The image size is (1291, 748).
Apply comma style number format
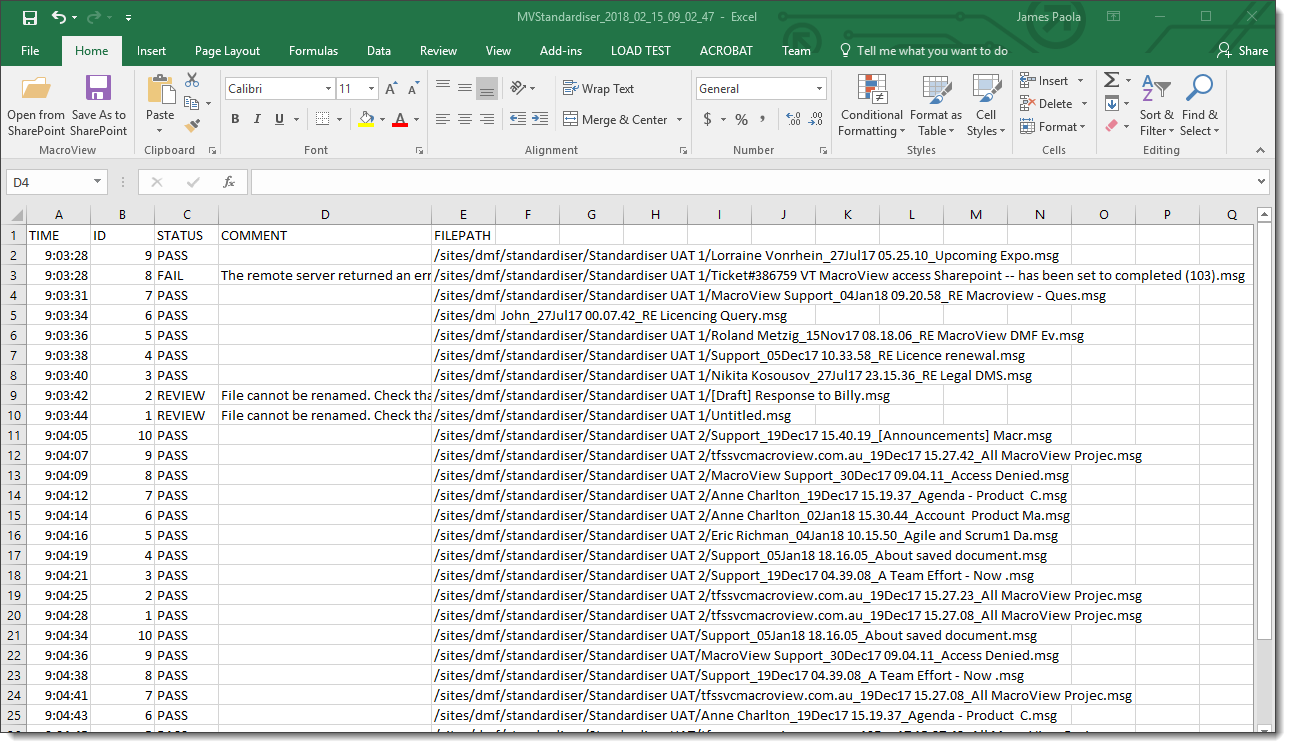[x=765, y=120]
